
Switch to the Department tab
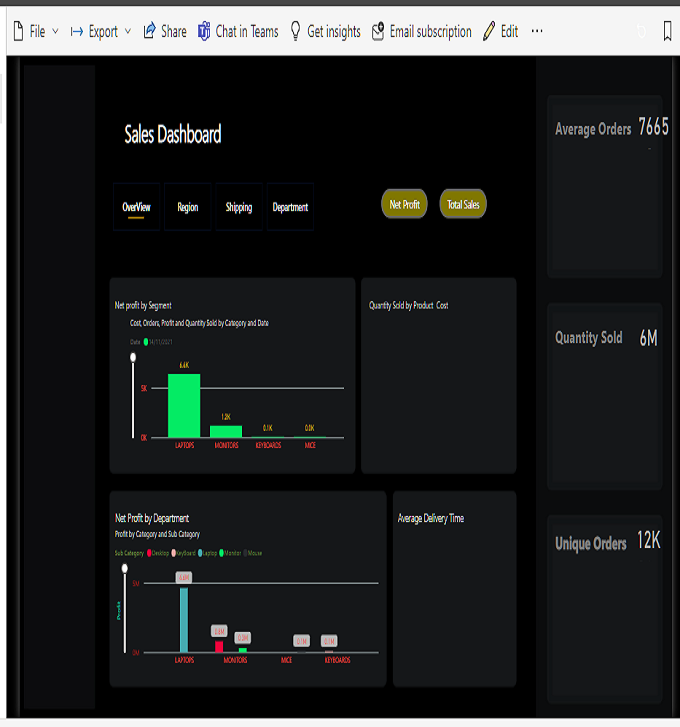tap(290, 207)
